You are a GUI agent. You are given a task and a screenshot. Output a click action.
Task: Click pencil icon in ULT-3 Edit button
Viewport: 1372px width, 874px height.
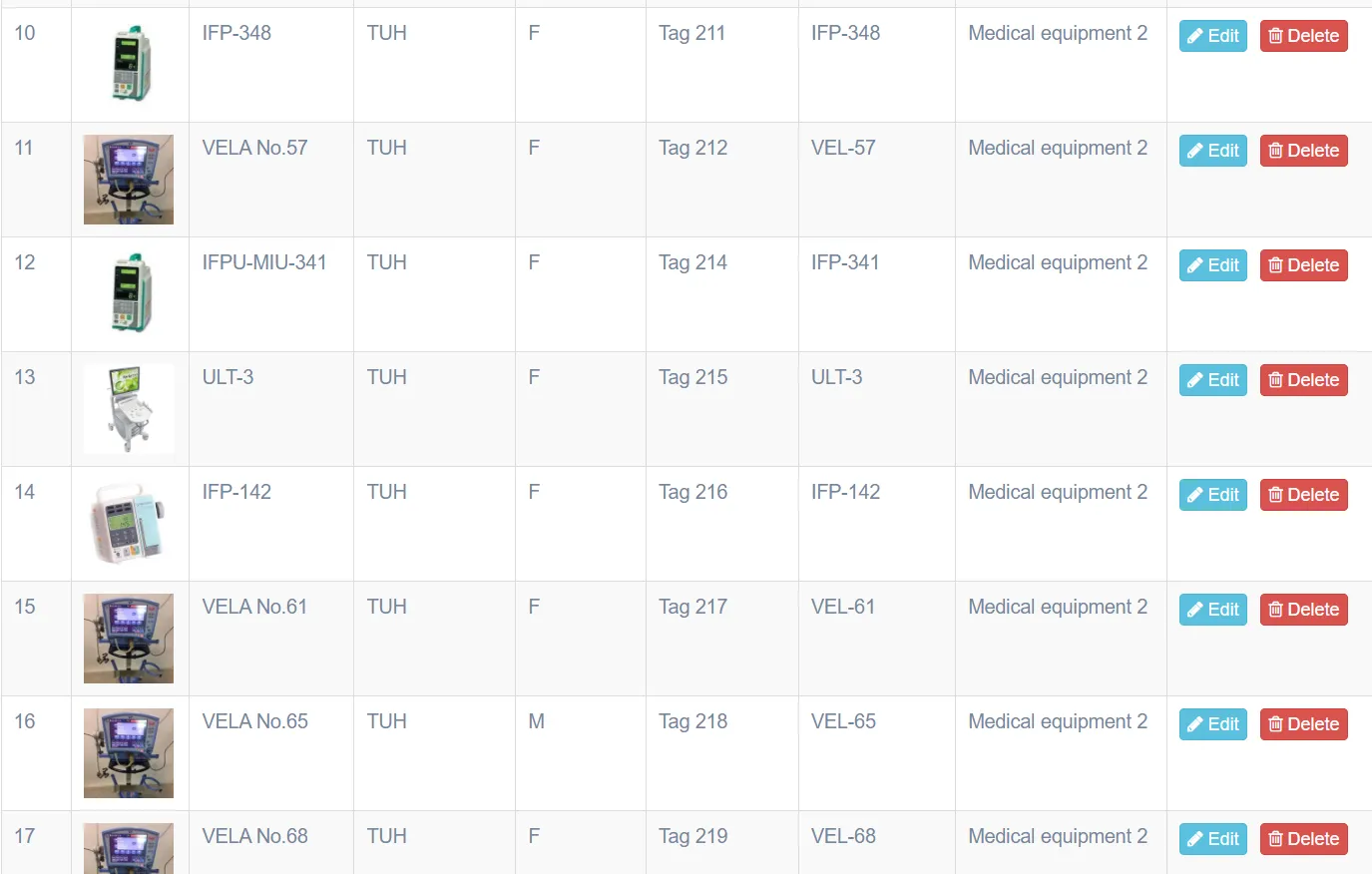pos(1194,380)
